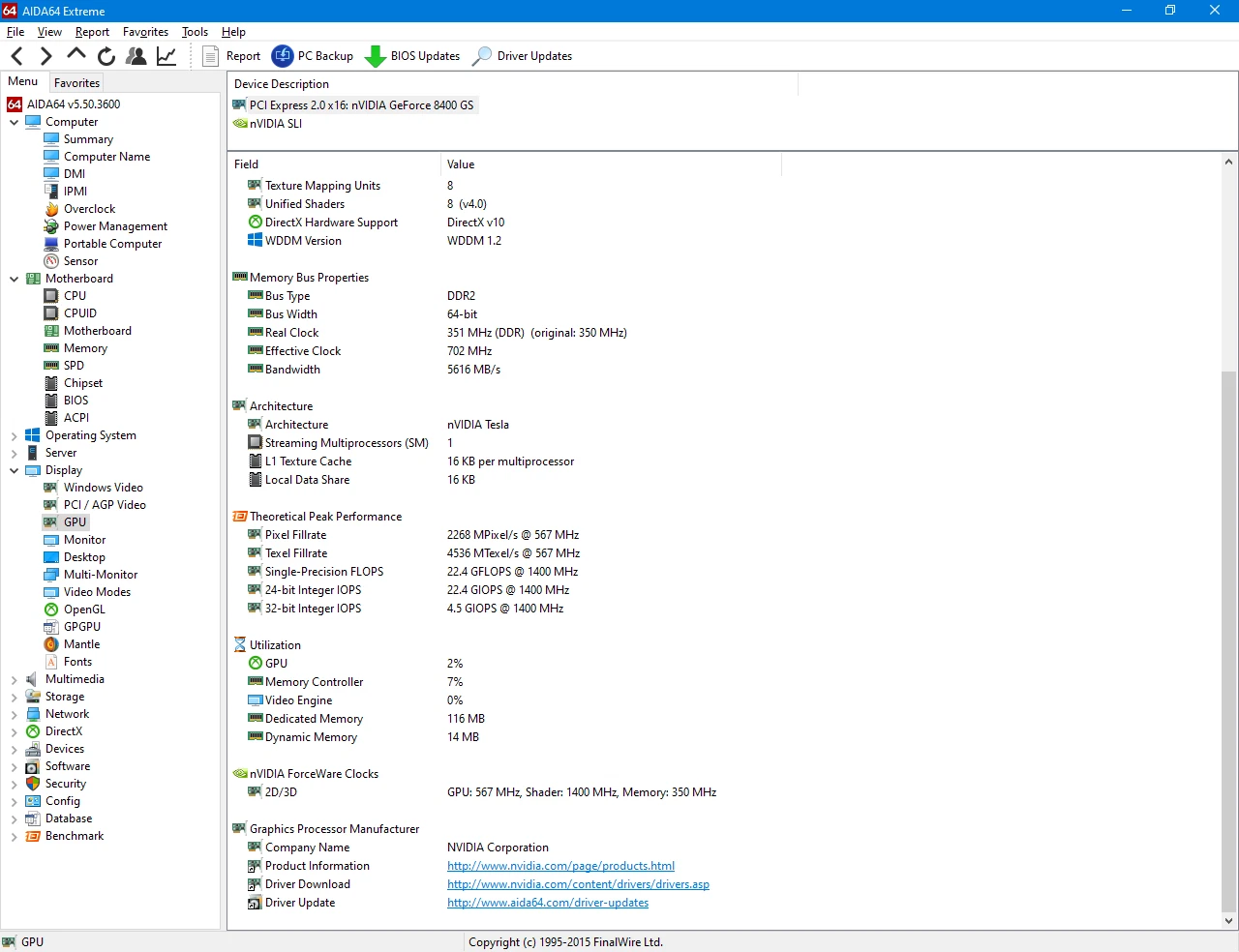
Task: Click the Field column header
Action: [334, 164]
